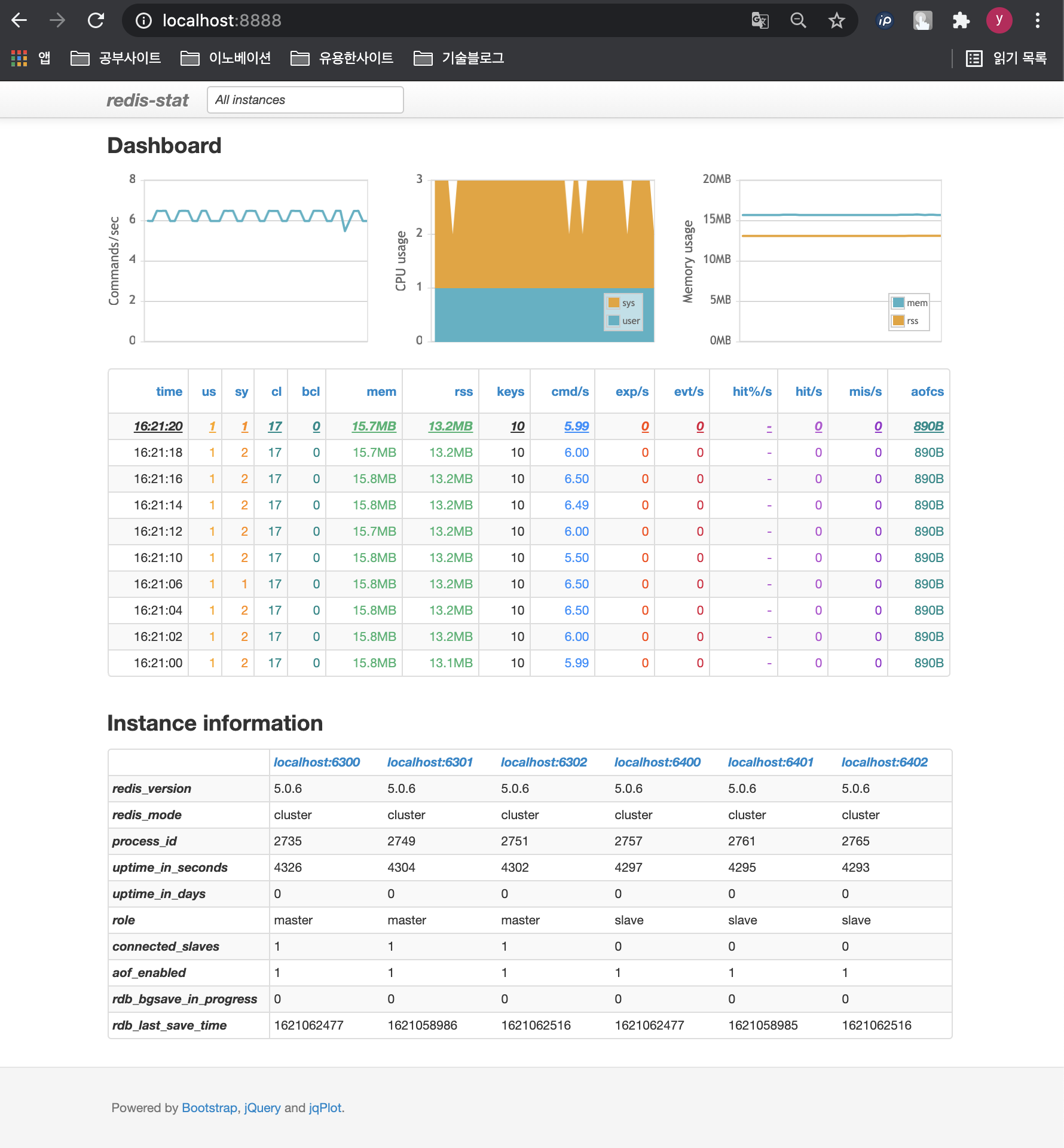Open the IP extension icon
This screenshot has height=1148, width=1064.
click(x=885, y=21)
